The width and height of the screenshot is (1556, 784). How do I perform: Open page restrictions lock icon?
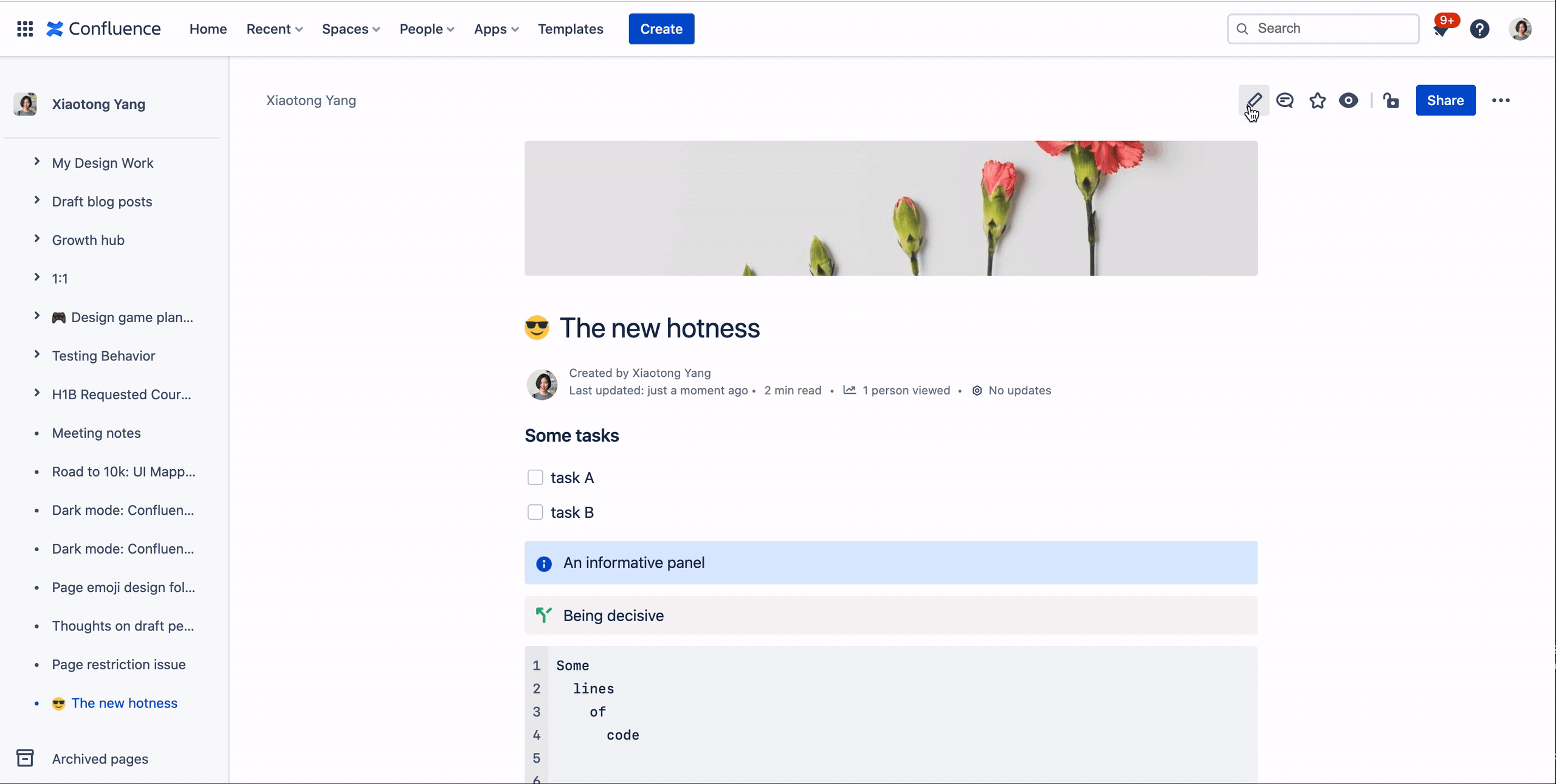point(1391,100)
